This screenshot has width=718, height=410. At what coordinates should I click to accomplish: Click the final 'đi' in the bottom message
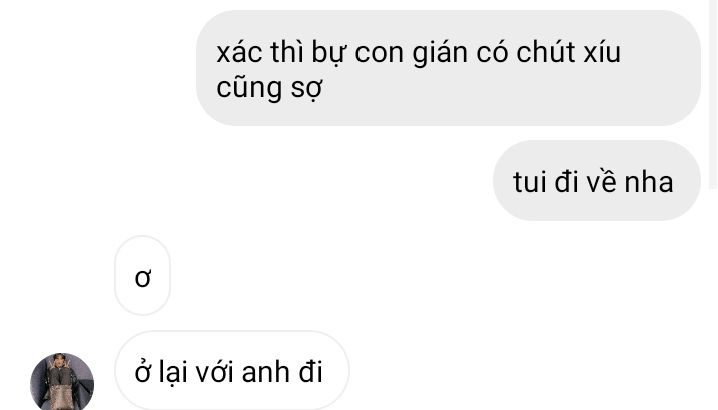point(311,372)
